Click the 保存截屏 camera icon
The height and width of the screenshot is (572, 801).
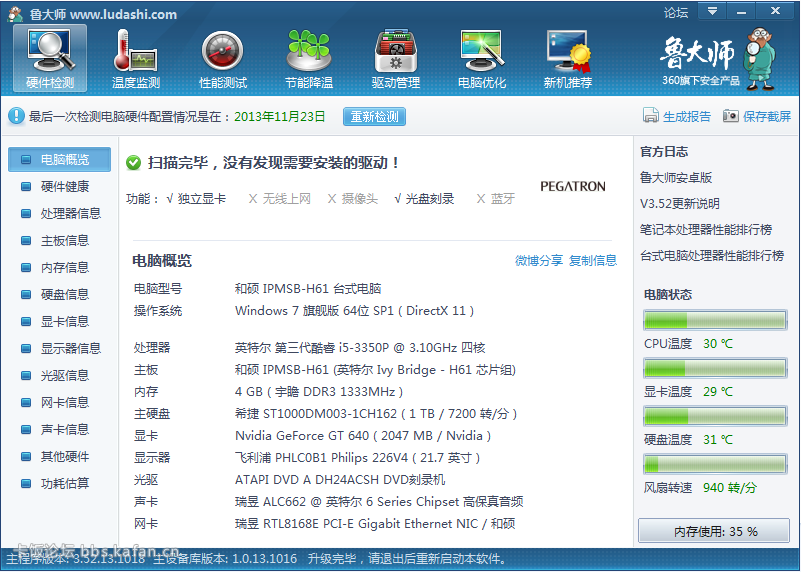click(x=731, y=116)
